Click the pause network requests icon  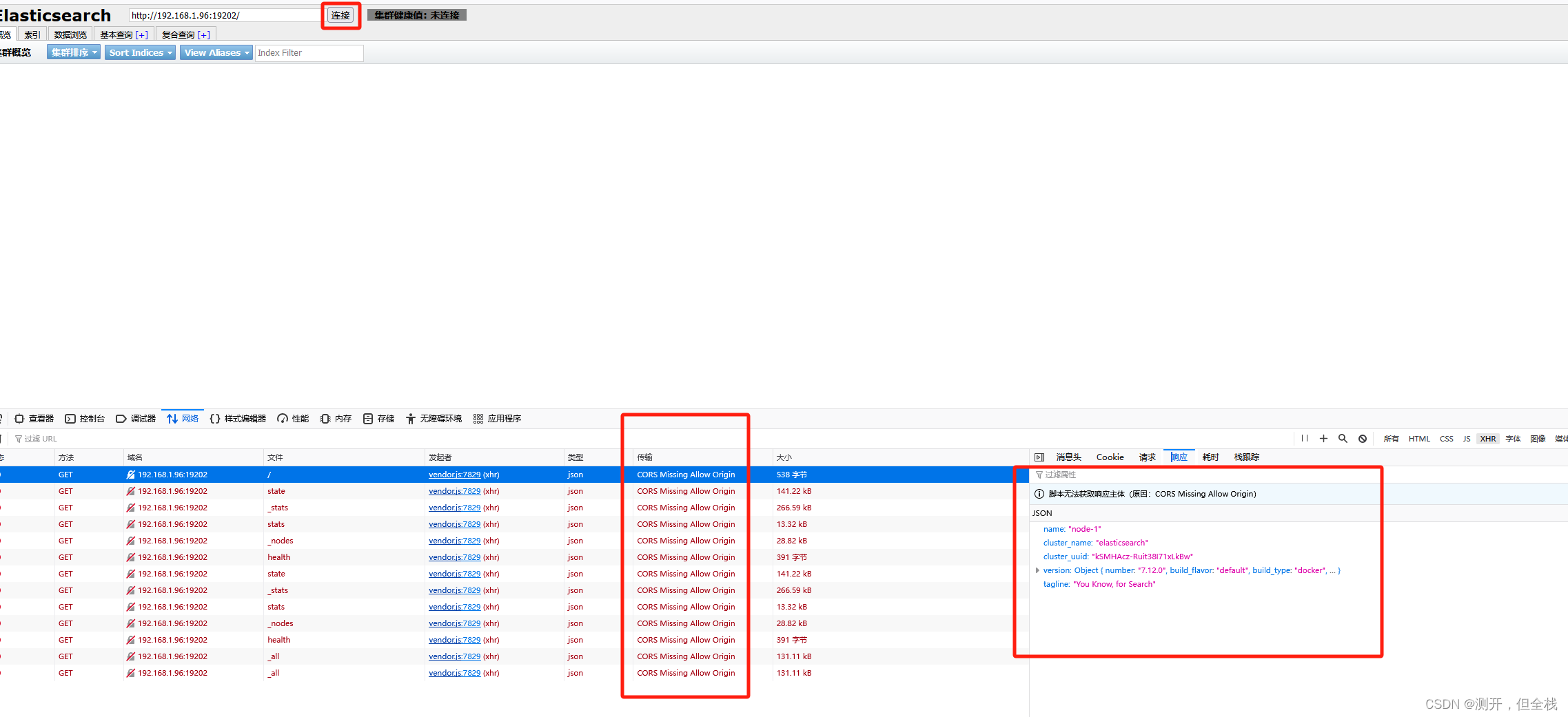1304,438
